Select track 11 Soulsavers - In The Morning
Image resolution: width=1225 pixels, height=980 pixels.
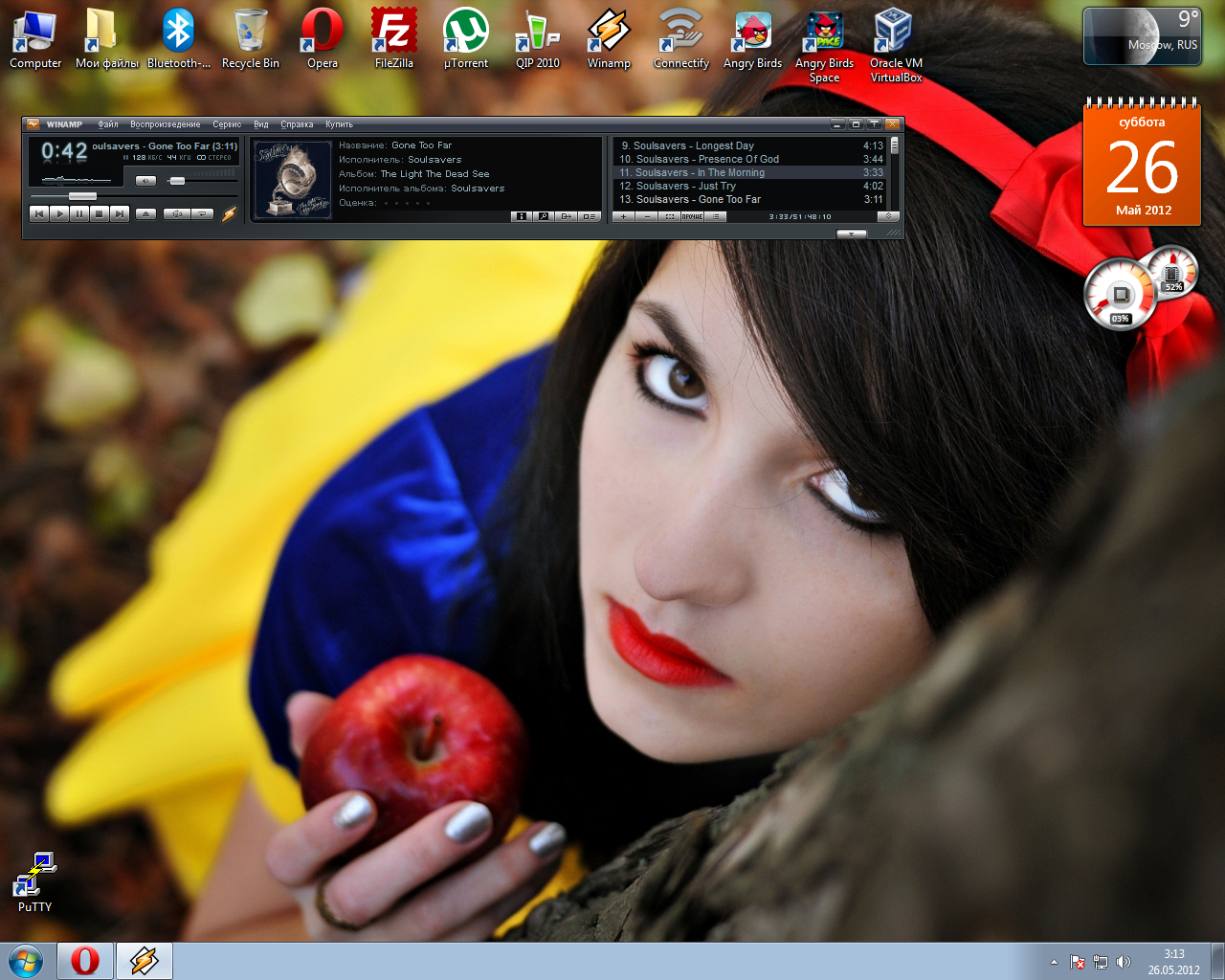pyautogui.click(x=749, y=172)
